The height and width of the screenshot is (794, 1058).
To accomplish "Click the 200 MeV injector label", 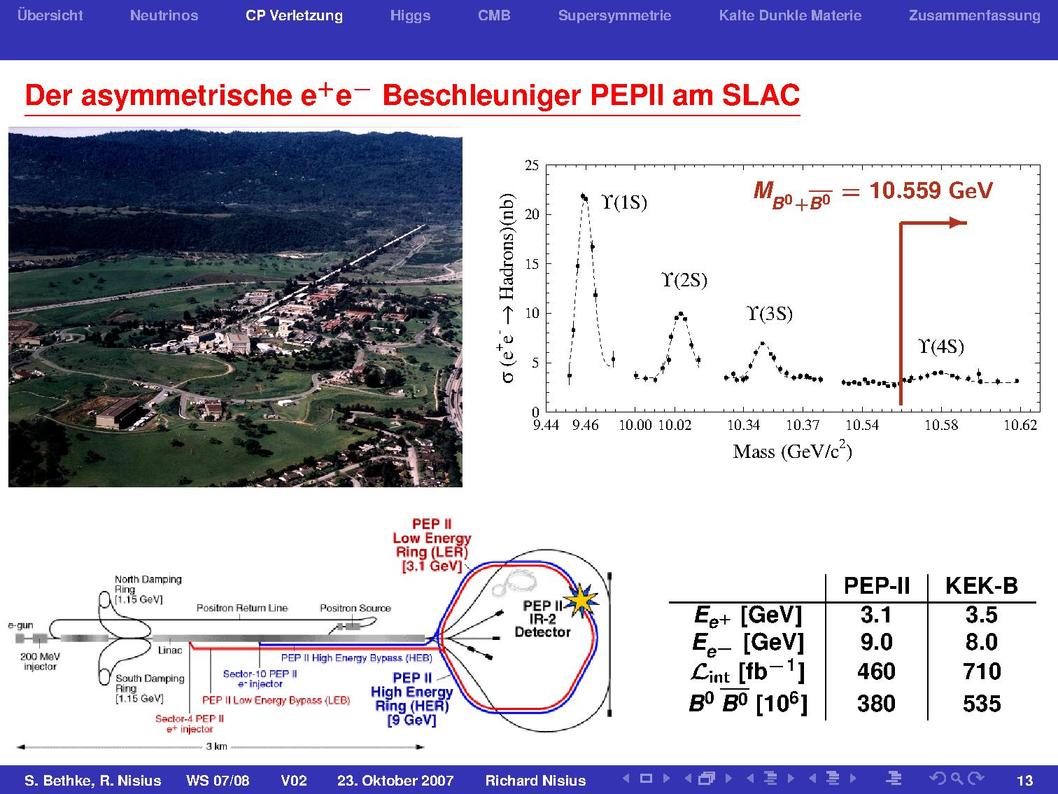I will [40, 661].
